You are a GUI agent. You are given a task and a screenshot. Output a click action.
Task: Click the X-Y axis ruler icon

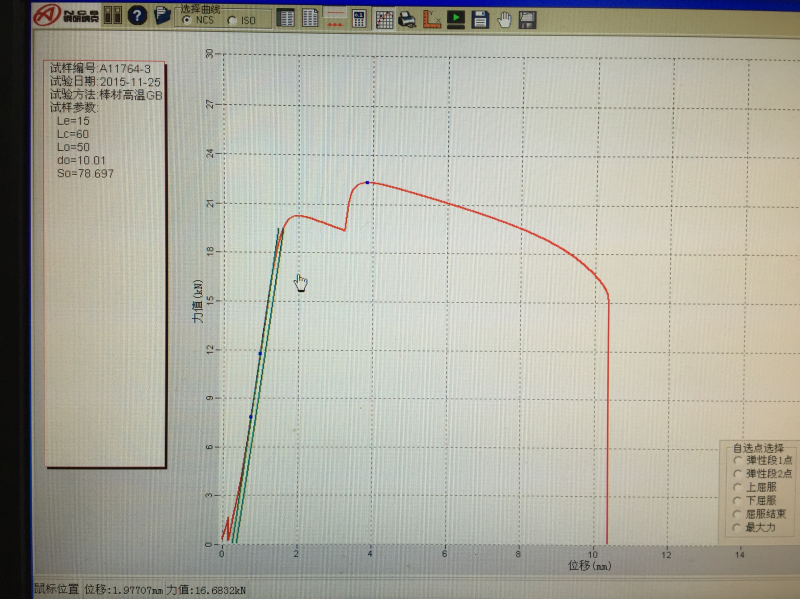431,19
